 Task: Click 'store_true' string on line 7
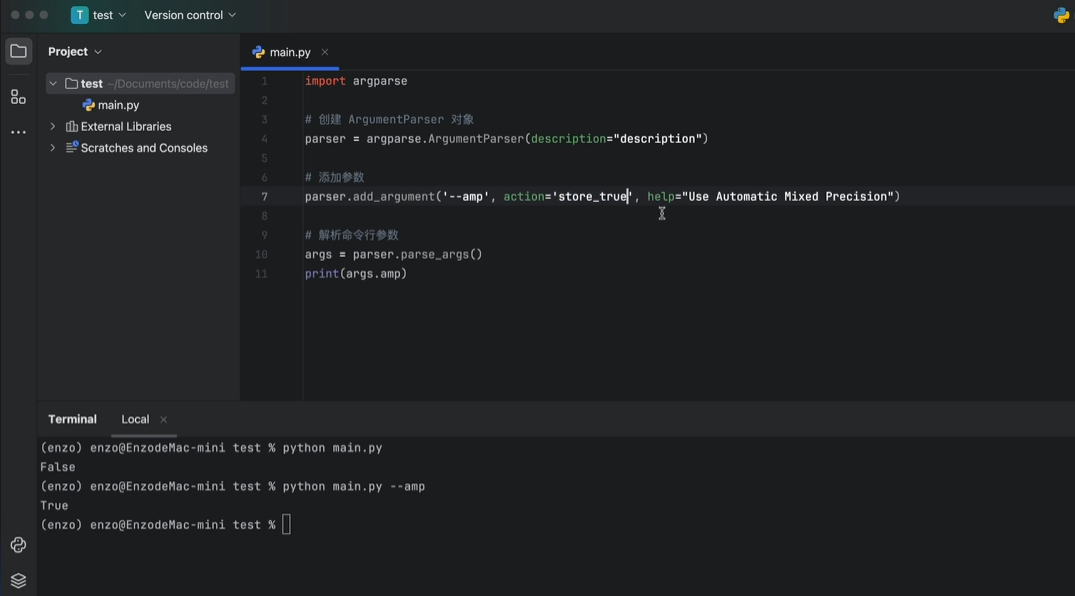click(x=592, y=197)
